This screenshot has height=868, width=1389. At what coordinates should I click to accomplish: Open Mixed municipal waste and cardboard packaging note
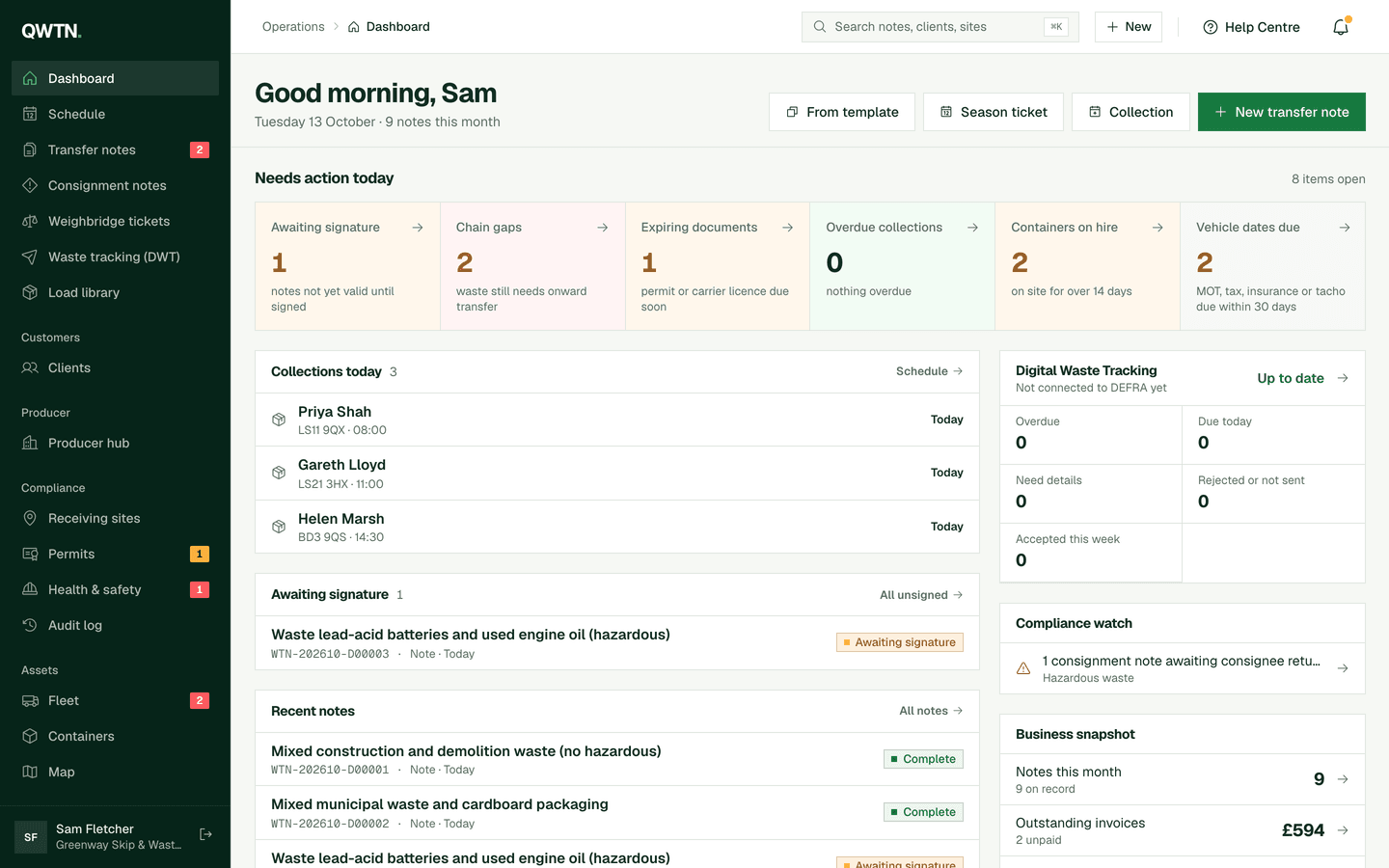coord(617,812)
